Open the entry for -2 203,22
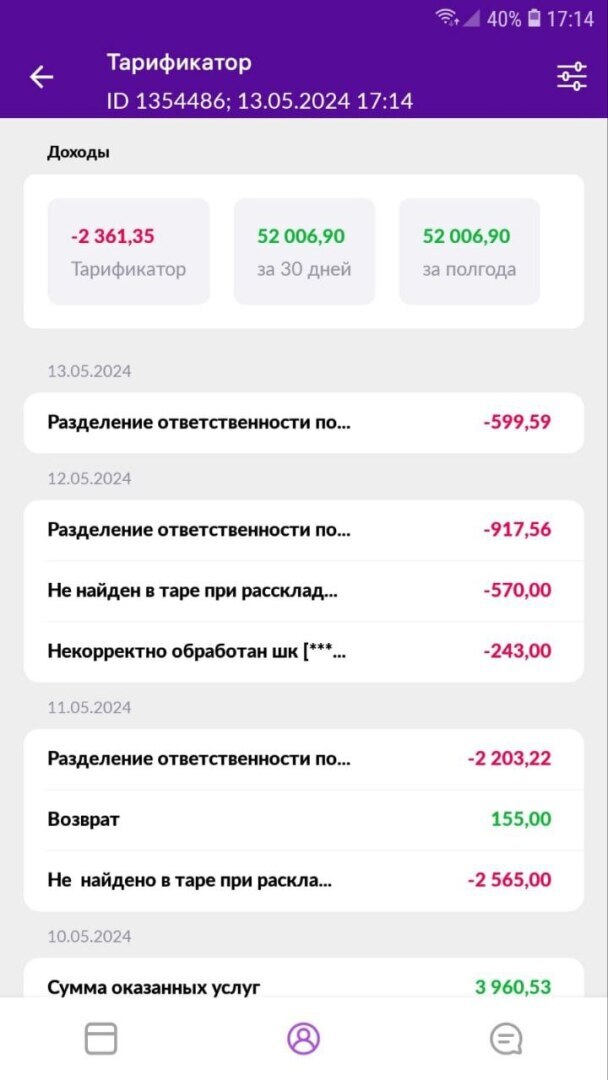Image resolution: width=608 pixels, height=1080 pixels. 303,759
